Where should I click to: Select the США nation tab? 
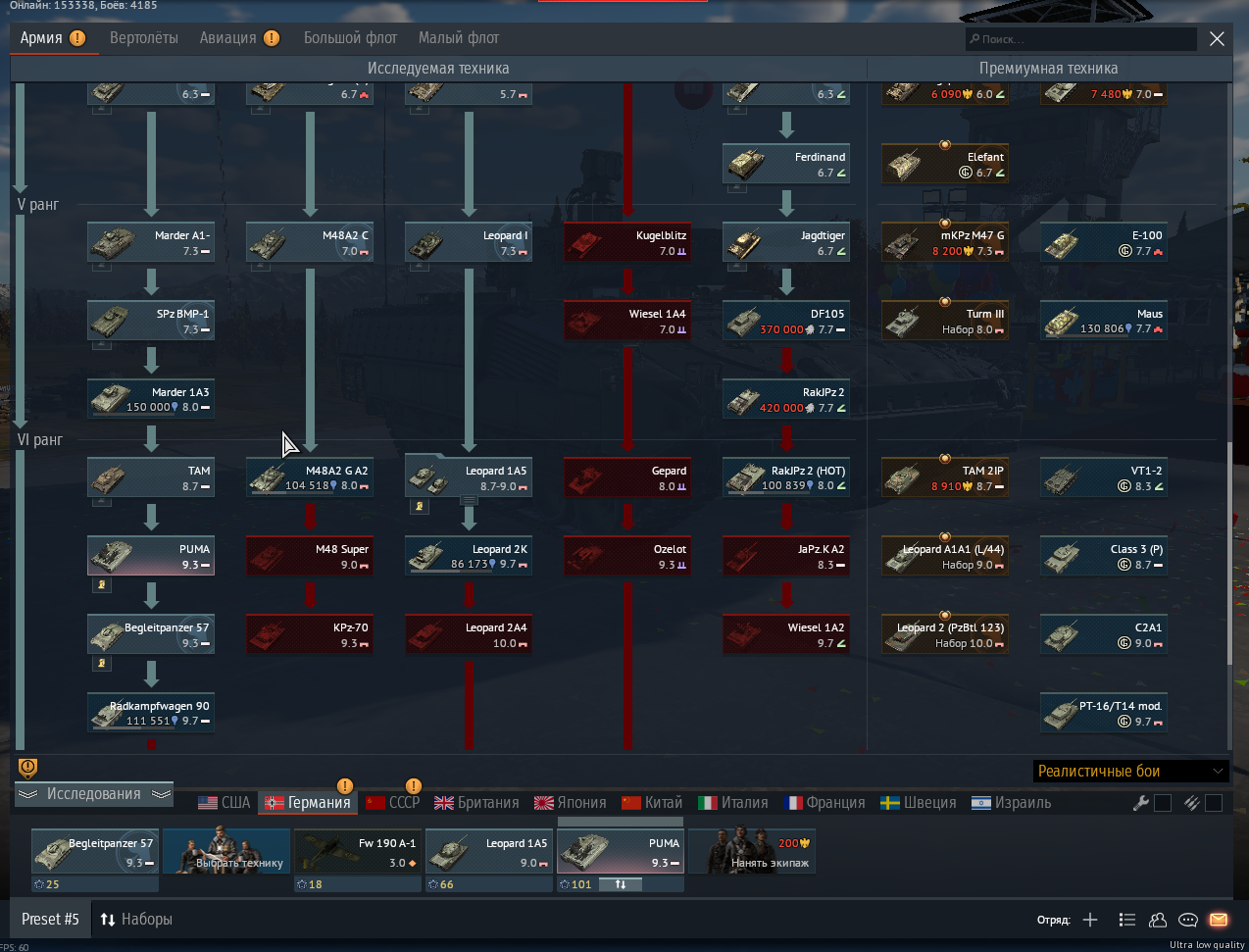(x=225, y=803)
